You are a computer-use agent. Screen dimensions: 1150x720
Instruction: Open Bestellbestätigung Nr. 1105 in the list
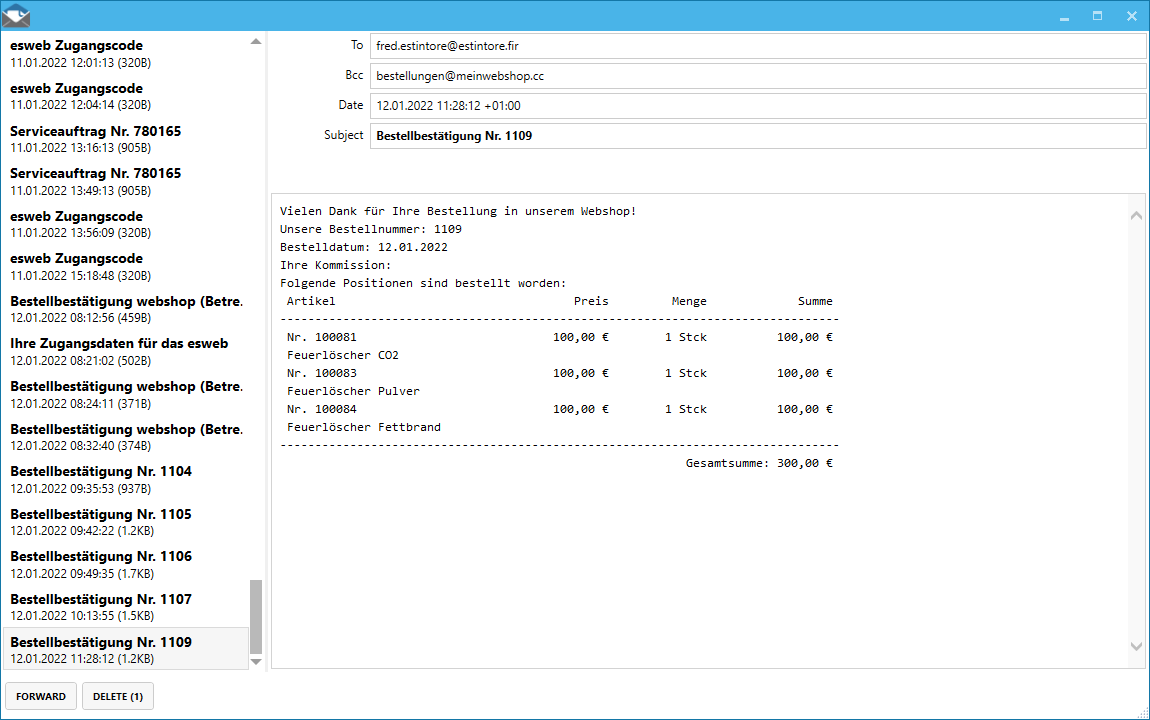[126, 522]
